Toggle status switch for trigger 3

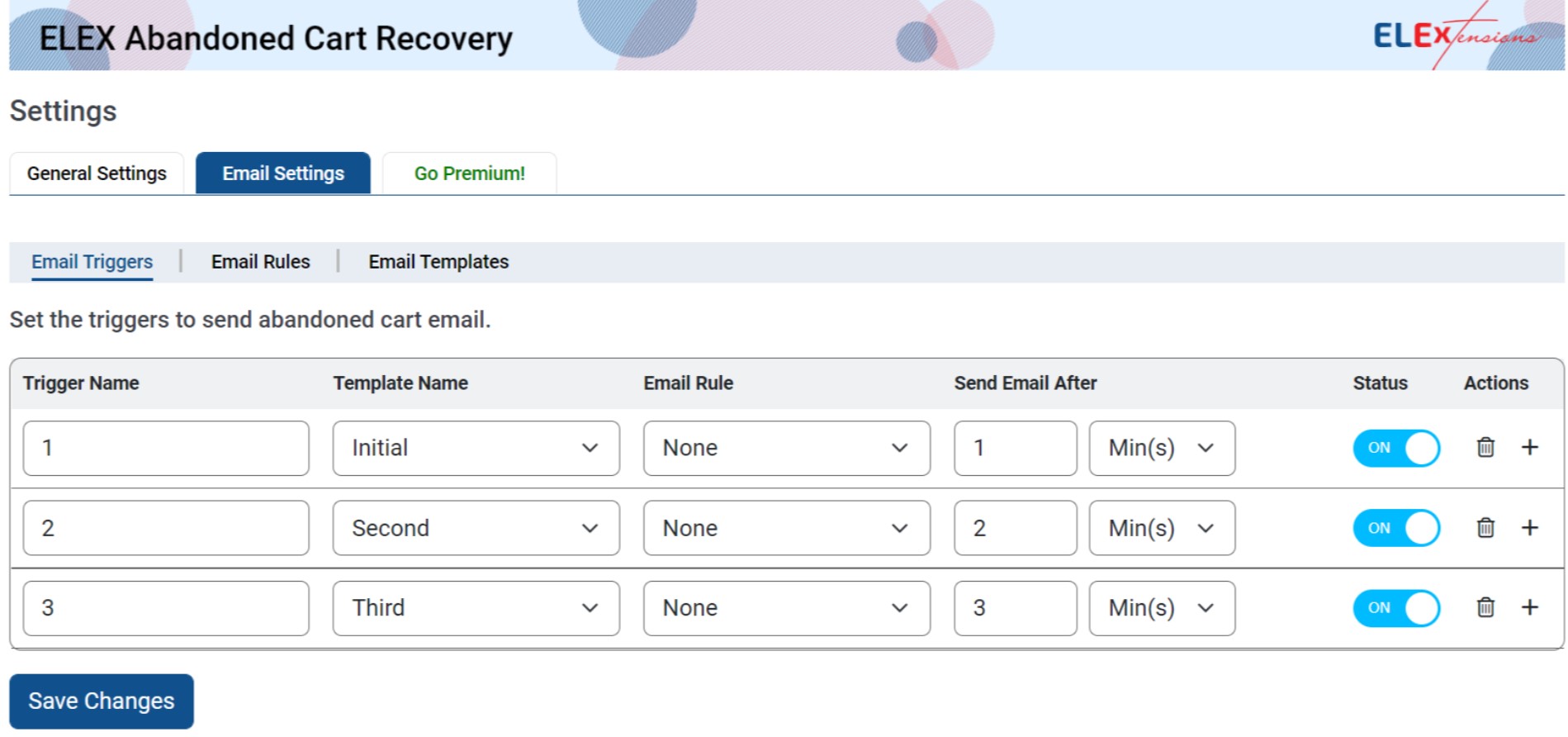coord(1395,608)
